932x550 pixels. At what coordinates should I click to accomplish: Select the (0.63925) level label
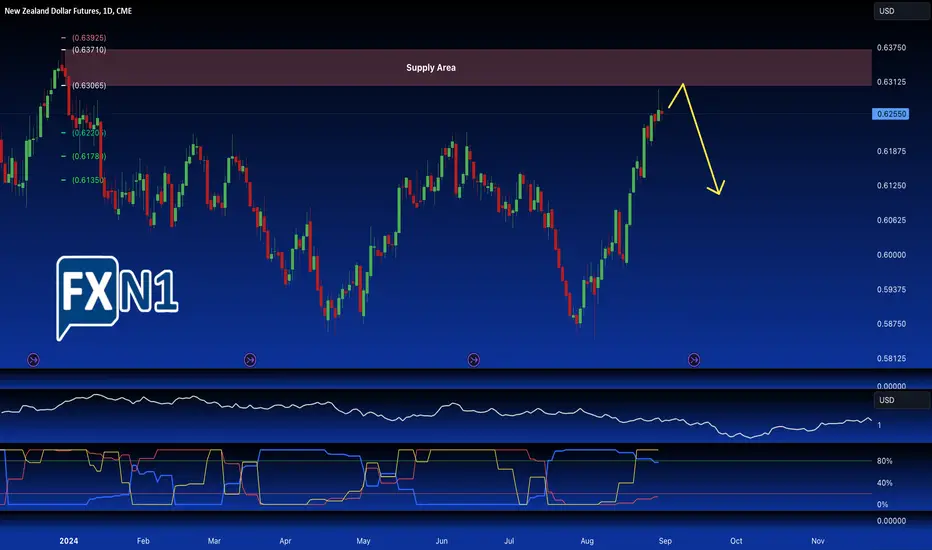pyautogui.click(x=89, y=38)
